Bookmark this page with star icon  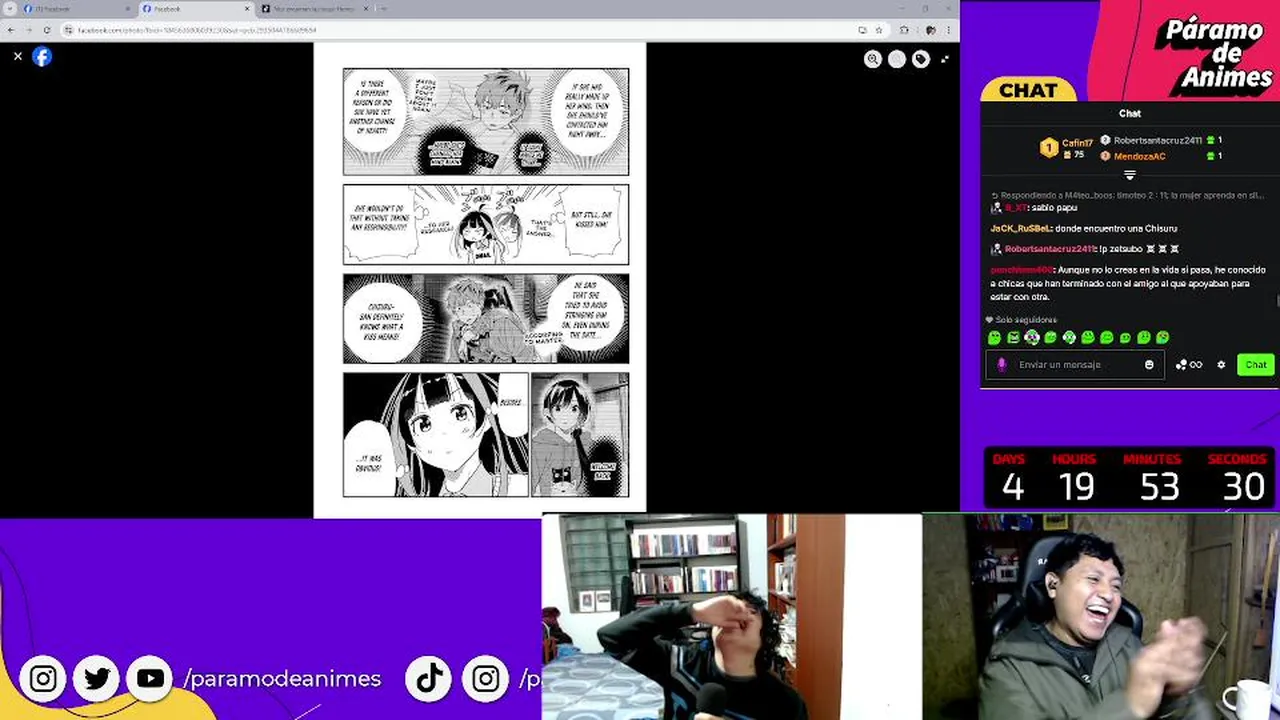click(879, 30)
